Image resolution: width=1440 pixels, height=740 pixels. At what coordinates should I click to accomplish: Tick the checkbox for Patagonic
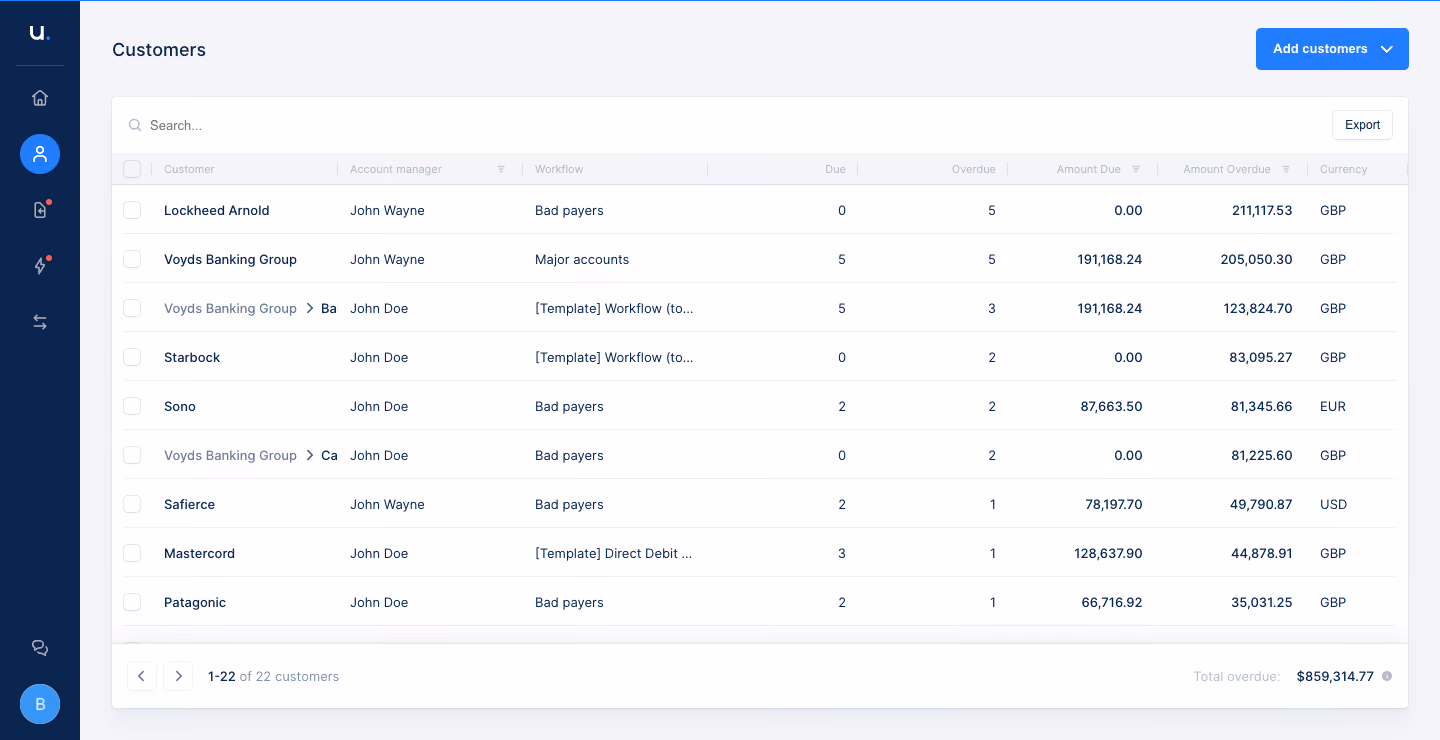coord(132,602)
